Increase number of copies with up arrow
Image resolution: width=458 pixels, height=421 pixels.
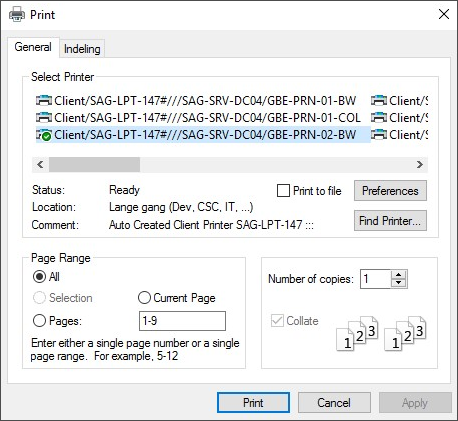(x=398, y=275)
